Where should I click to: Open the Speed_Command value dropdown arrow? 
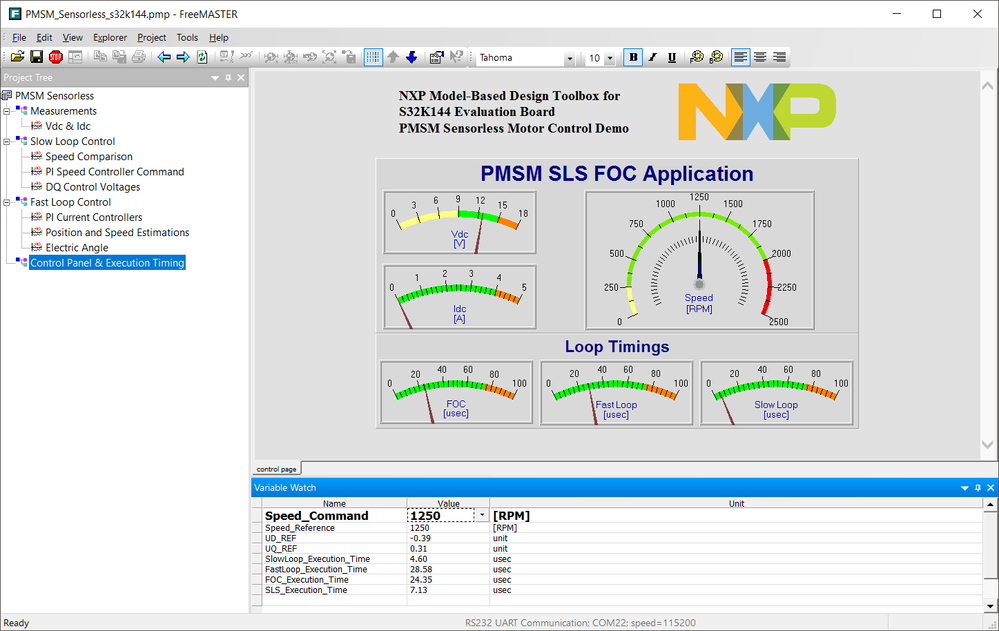tap(482, 515)
